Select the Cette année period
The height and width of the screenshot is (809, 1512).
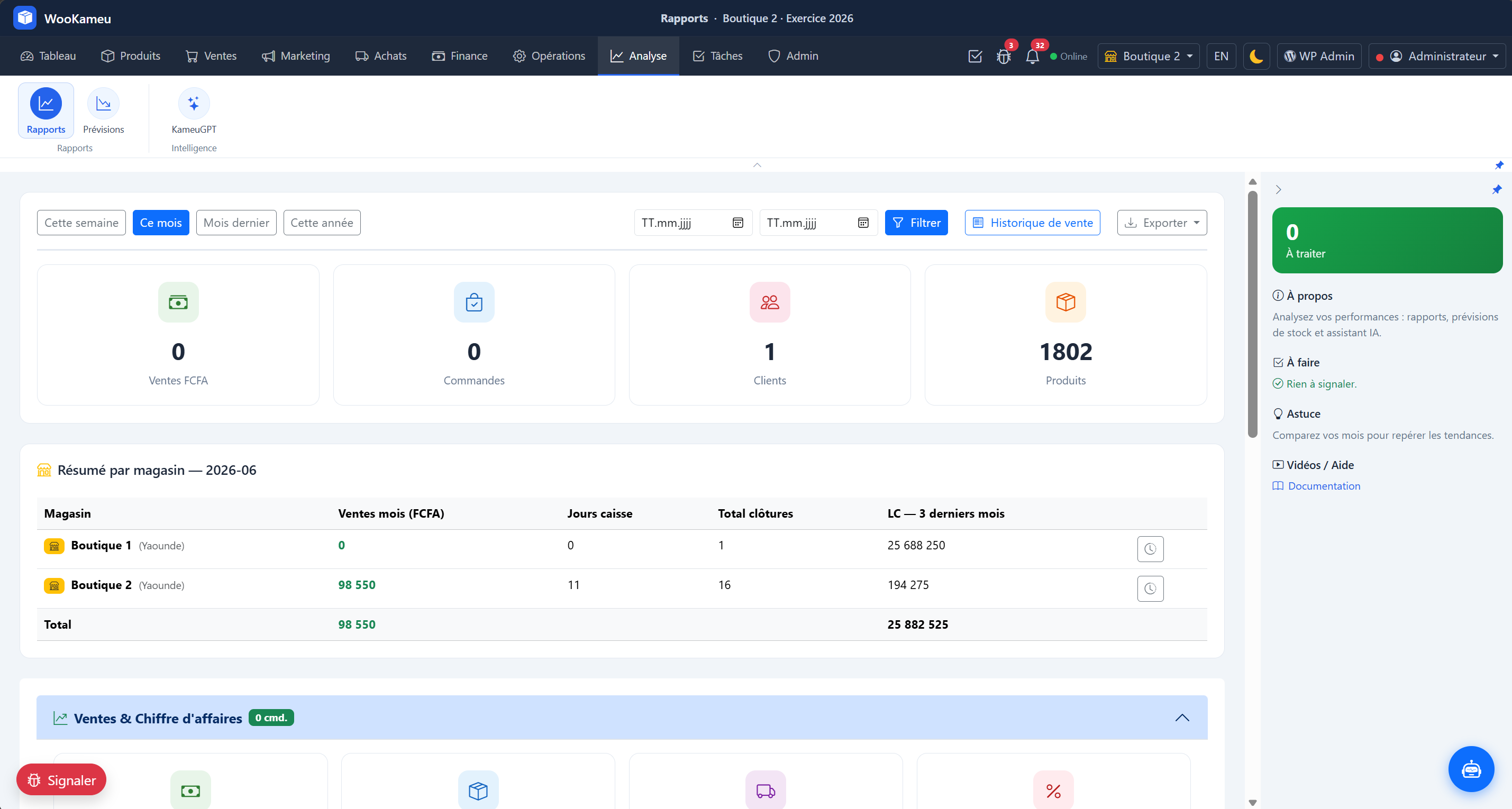coord(322,223)
